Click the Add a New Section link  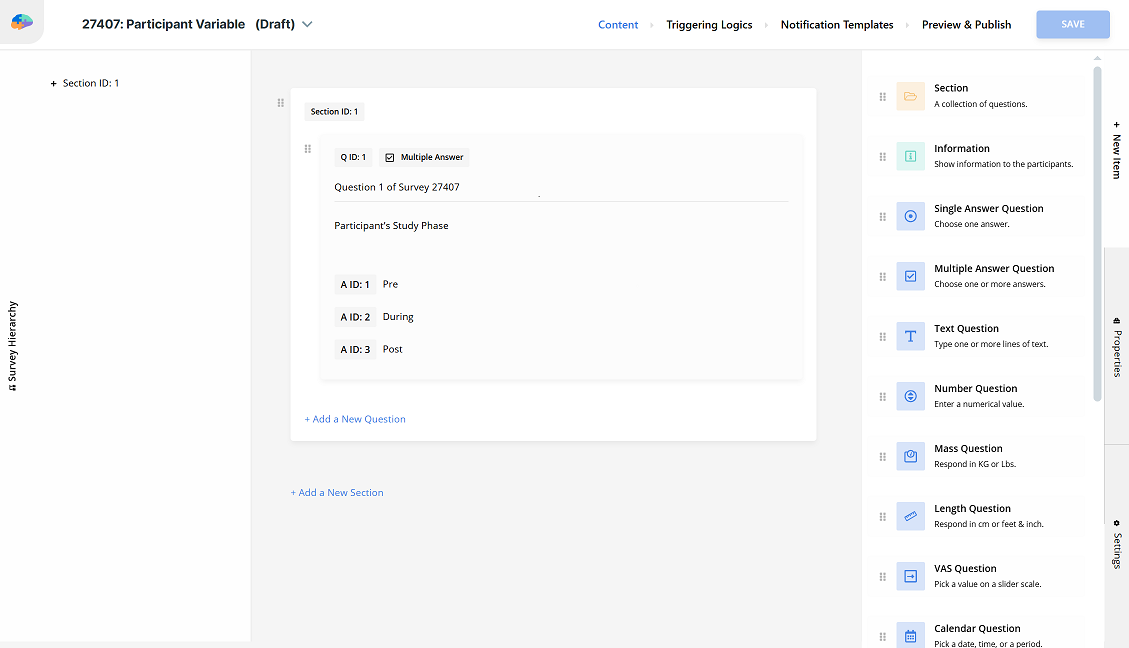pyautogui.click(x=337, y=493)
